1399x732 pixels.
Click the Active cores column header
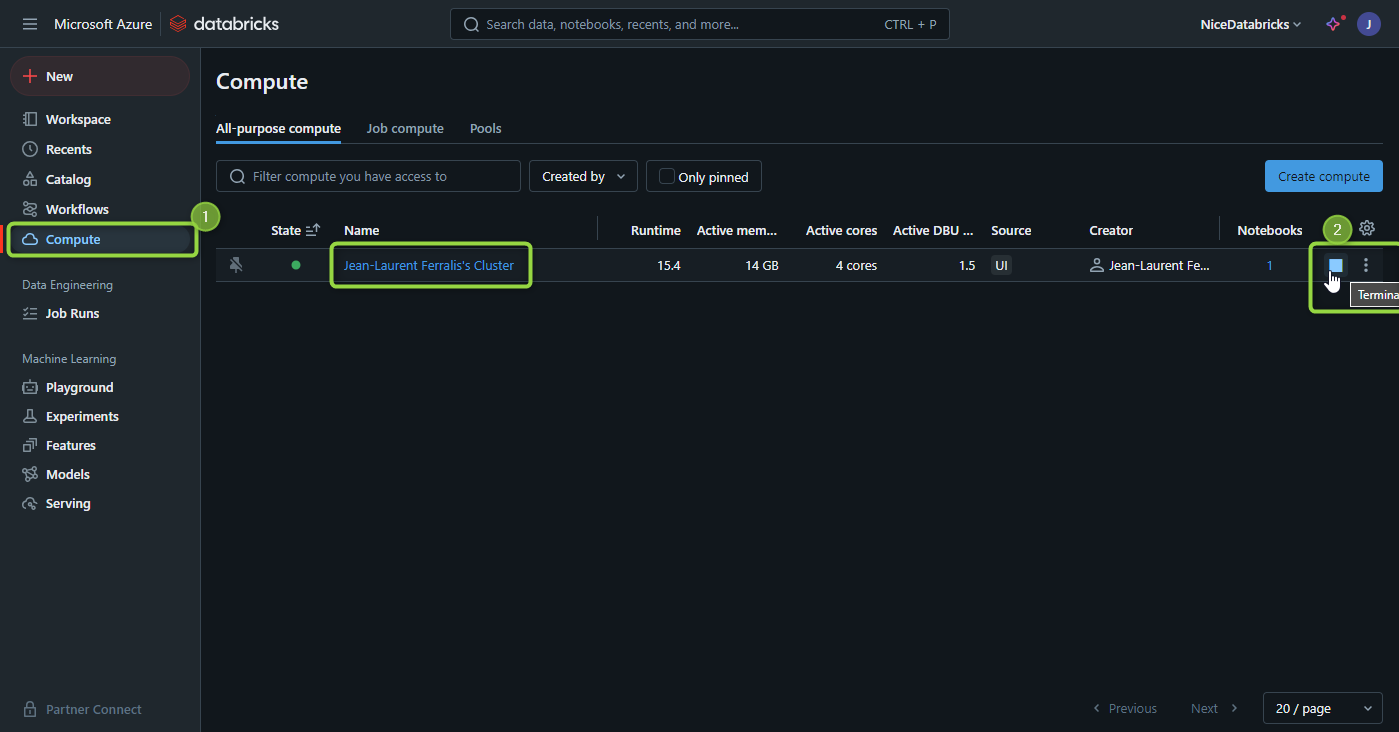[x=842, y=230]
